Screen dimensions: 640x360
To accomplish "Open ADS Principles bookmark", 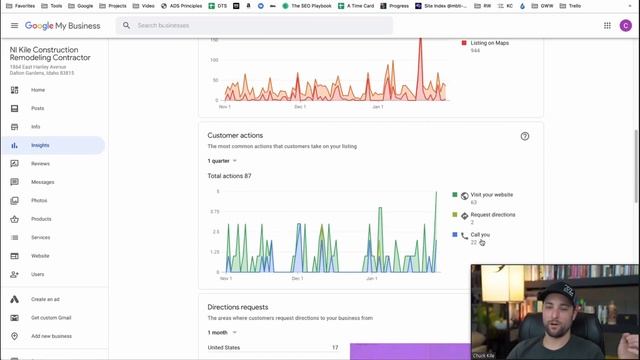I will coord(182,6).
